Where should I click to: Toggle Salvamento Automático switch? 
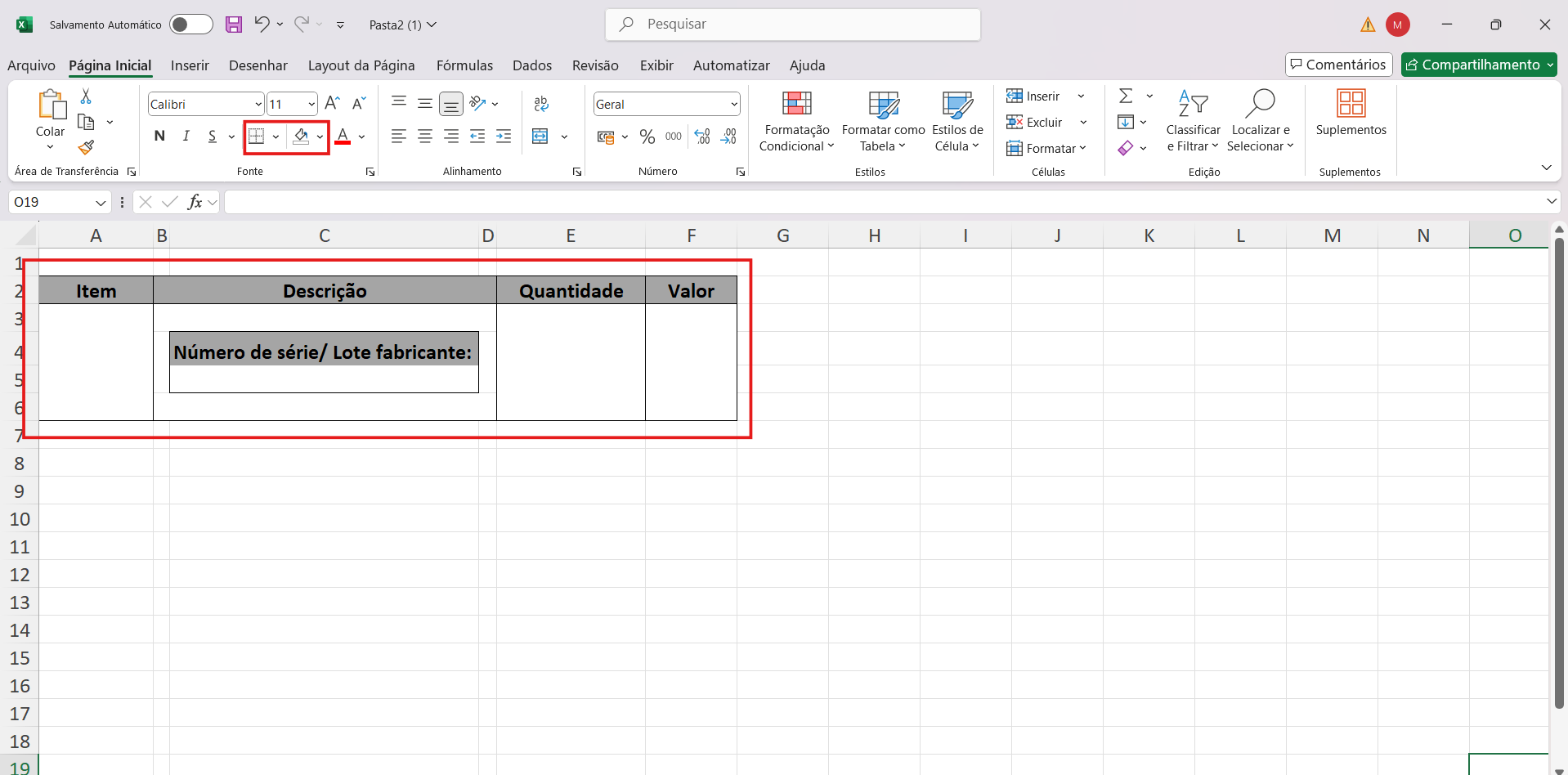coord(191,25)
